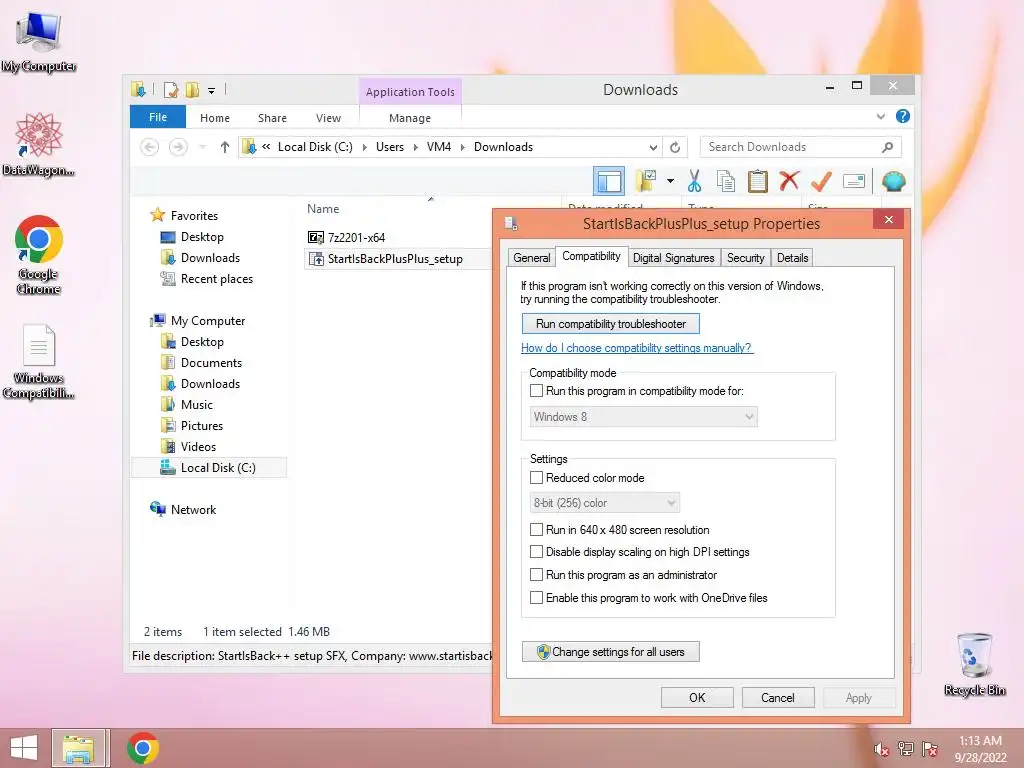The height and width of the screenshot is (768, 1024).
Task: Select Local Disk (C:) in navigation pane
Action: tap(208, 468)
